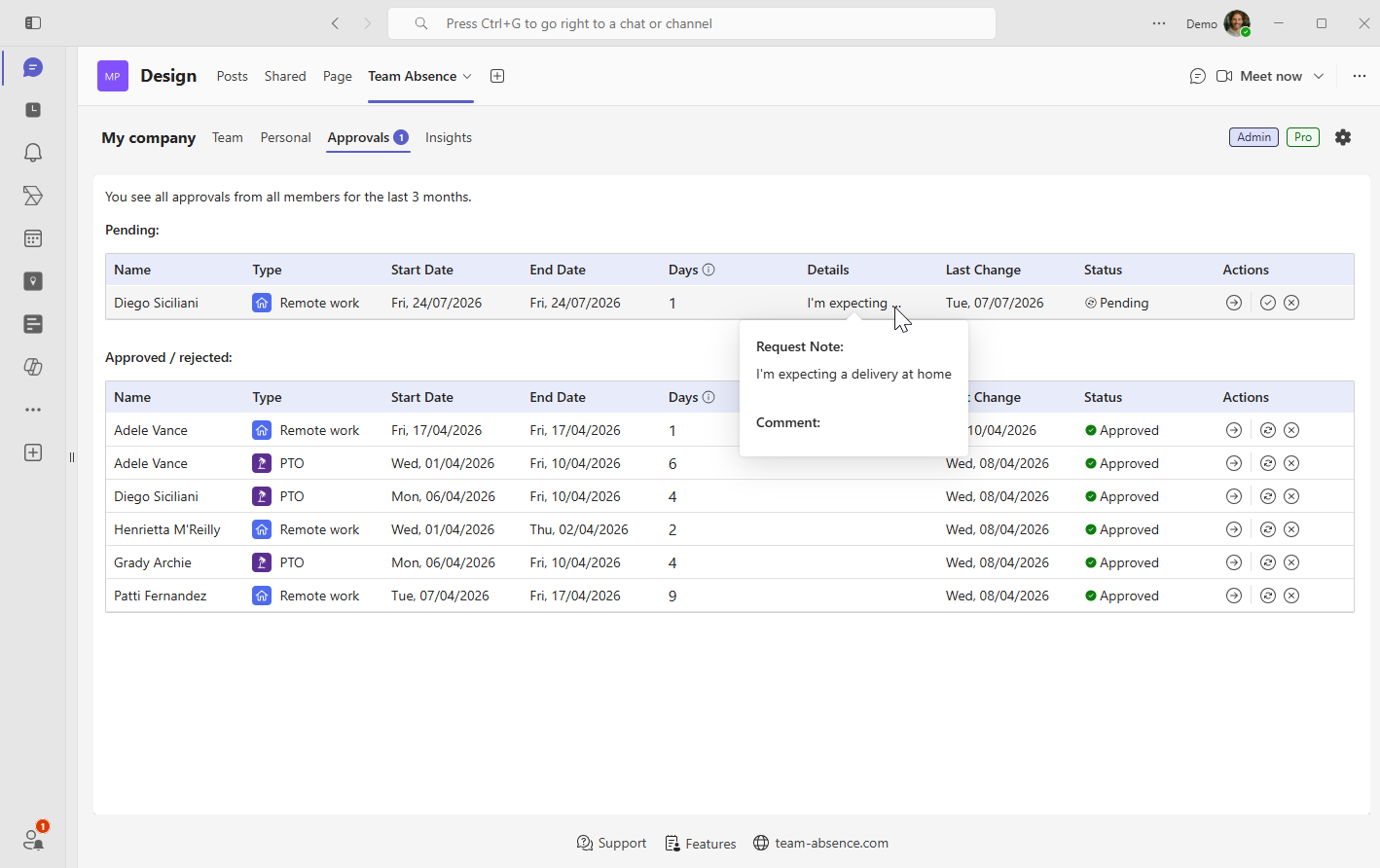Screen dimensions: 1380x868
Task: Click the Design team MP avatar
Action: (x=113, y=76)
